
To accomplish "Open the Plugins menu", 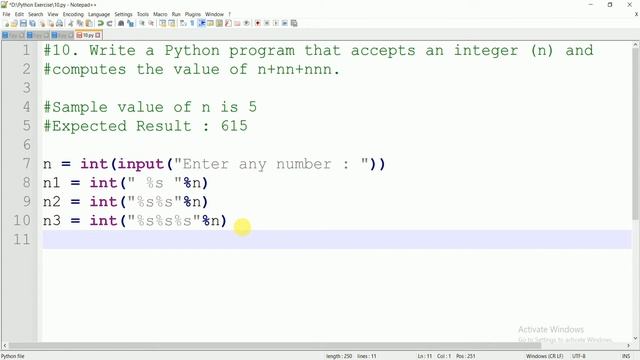I will coord(193,14).
